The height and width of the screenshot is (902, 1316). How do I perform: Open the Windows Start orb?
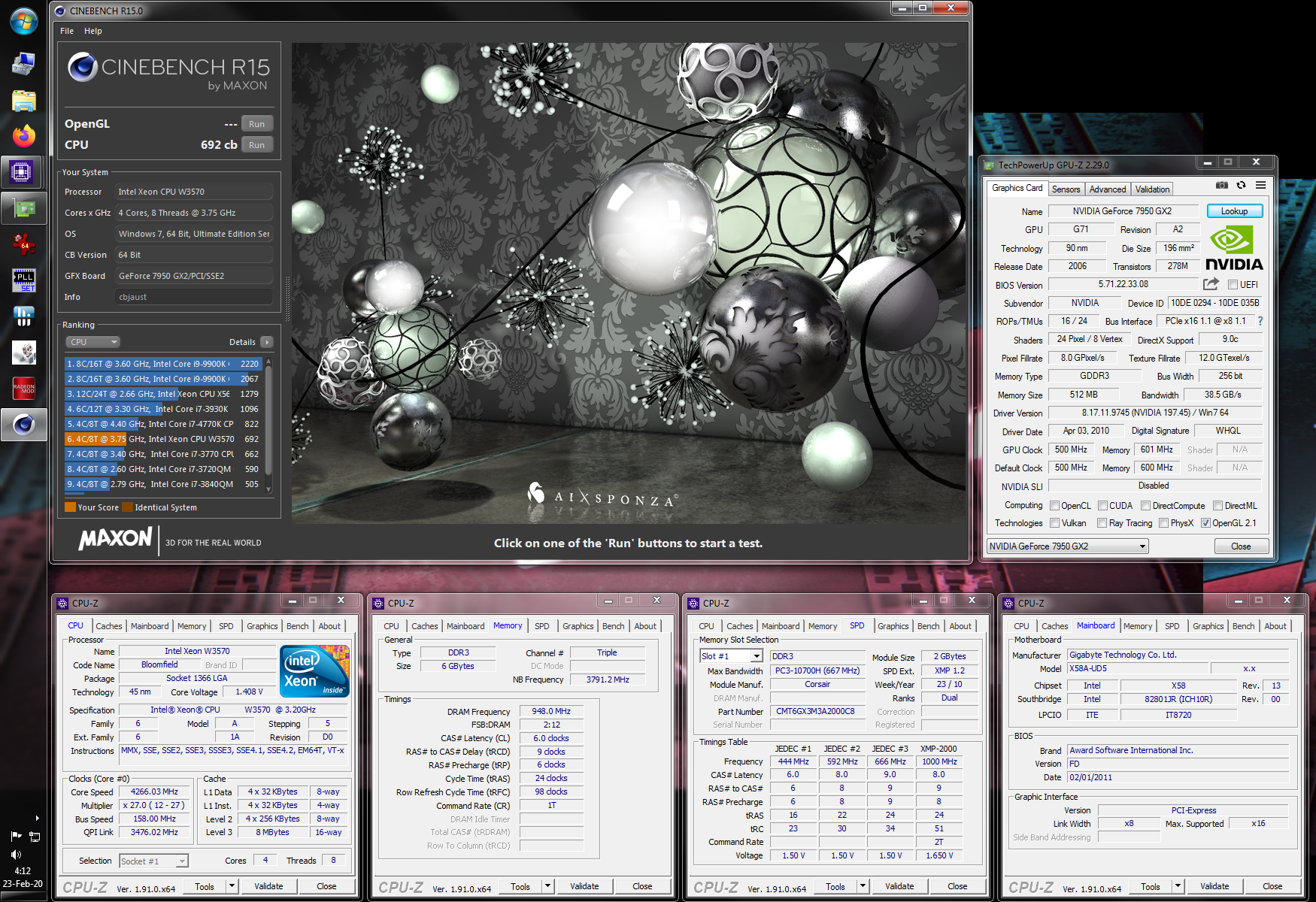(23, 21)
